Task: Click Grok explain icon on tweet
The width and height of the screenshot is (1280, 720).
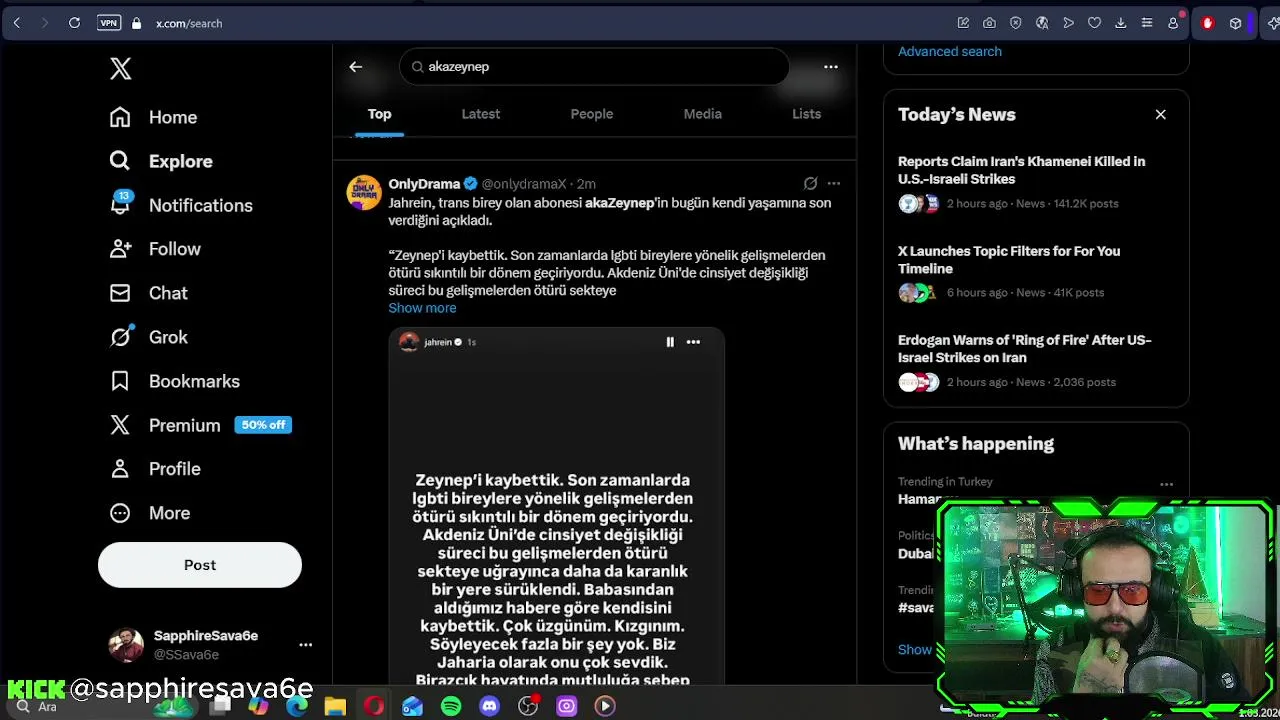Action: [x=810, y=184]
